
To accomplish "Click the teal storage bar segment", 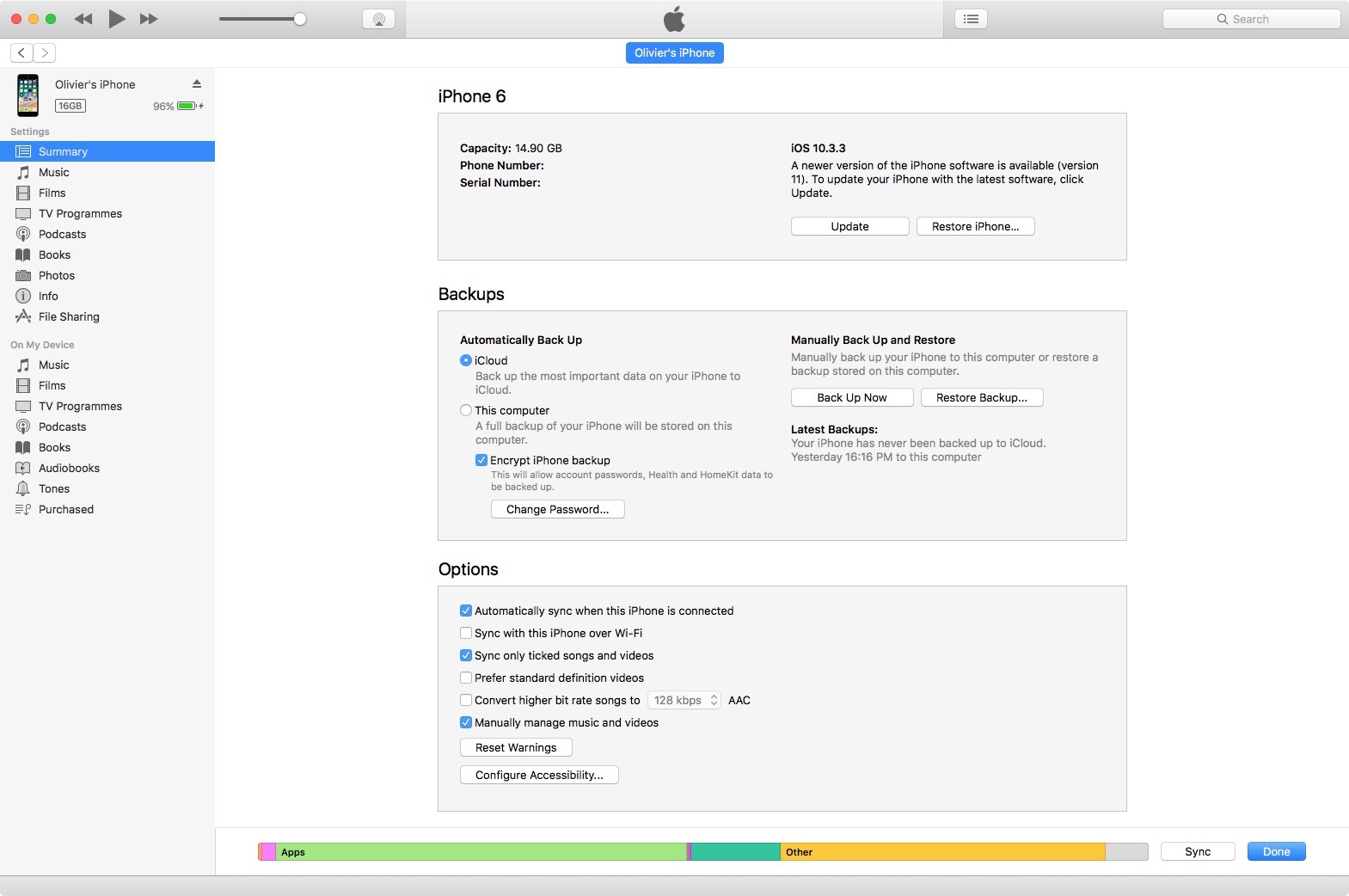I will (x=736, y=852).
